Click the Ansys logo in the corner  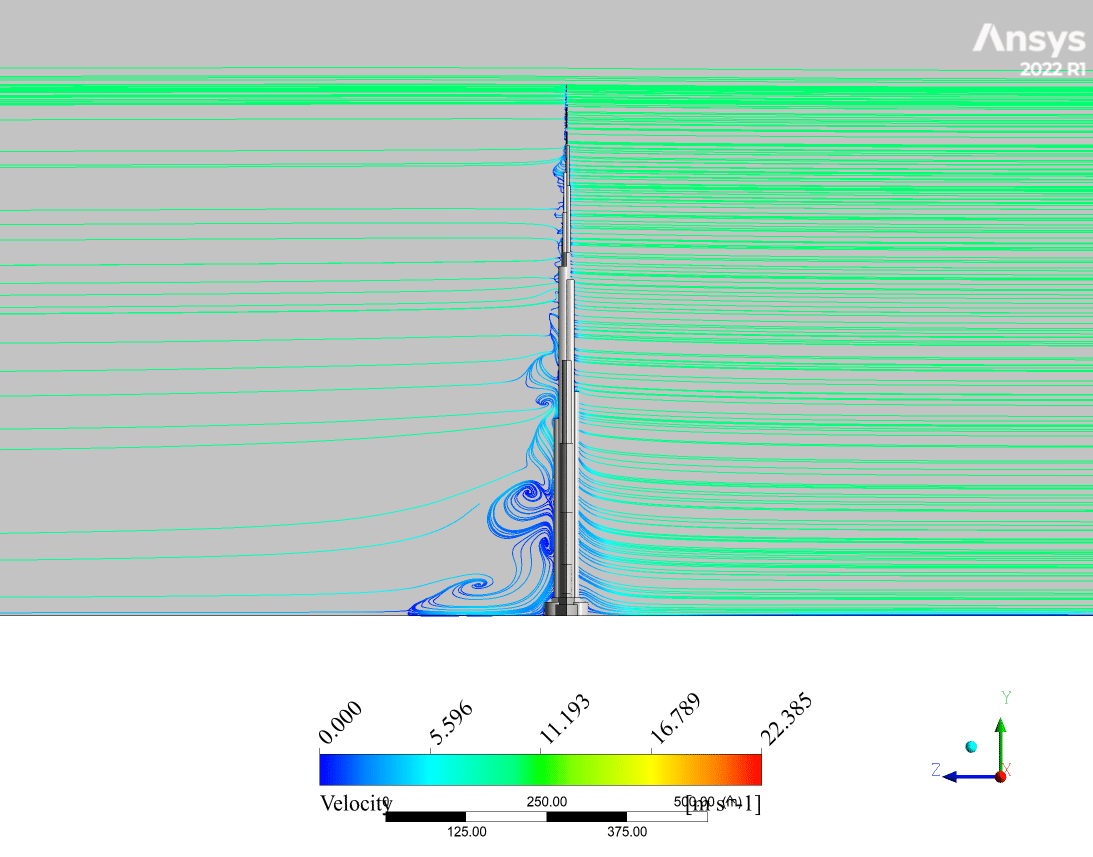[x=1029, y=40]
